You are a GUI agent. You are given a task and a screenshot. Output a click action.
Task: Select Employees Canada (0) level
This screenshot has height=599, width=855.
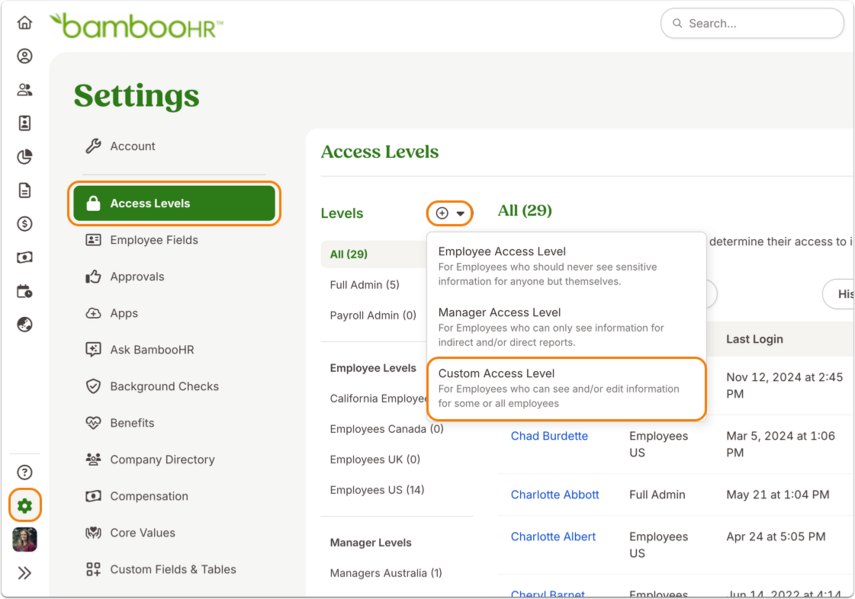pos(387,429)
